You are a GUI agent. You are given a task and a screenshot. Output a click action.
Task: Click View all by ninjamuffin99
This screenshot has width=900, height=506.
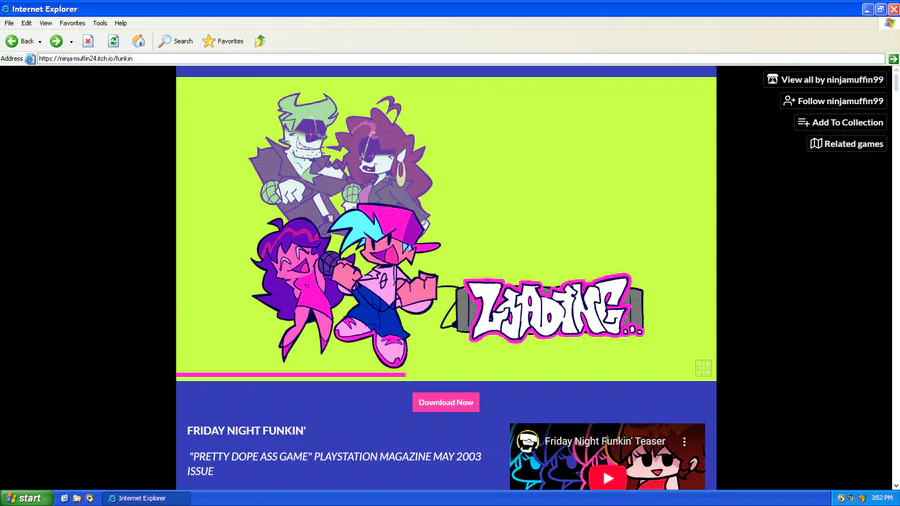pyautogui.click(x=825, y=79)
